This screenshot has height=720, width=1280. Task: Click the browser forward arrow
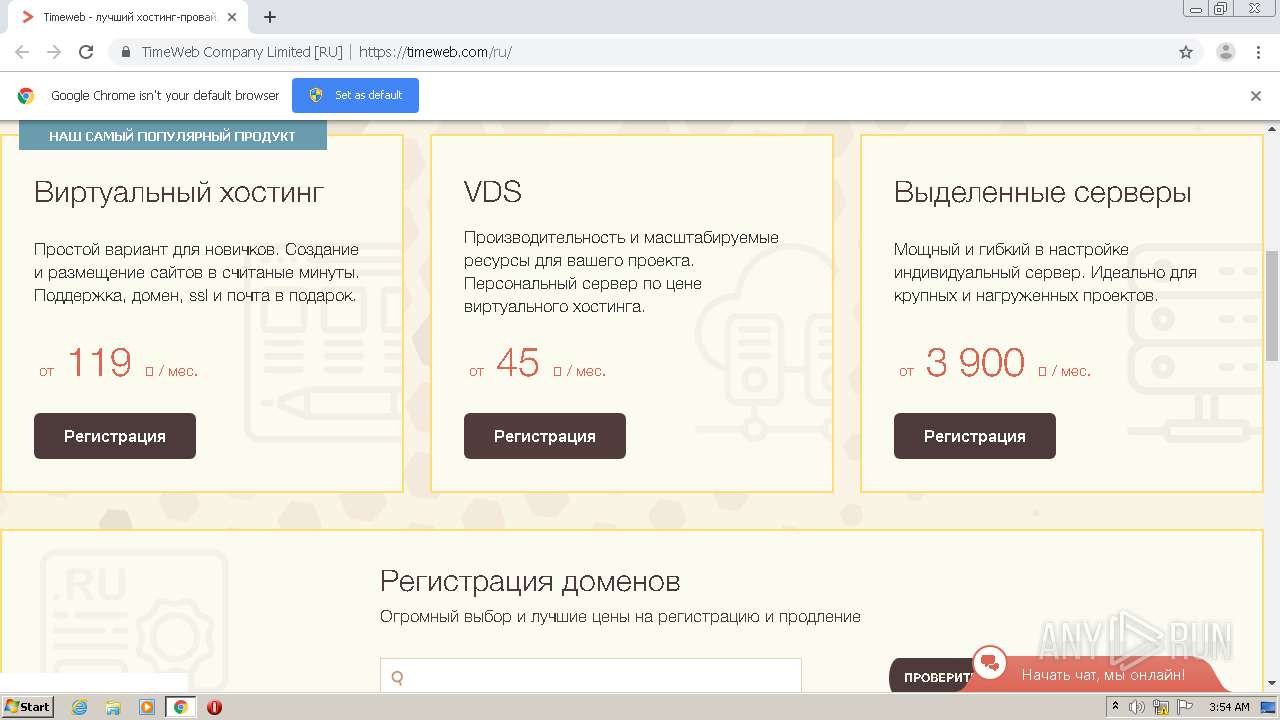point(54,52)
